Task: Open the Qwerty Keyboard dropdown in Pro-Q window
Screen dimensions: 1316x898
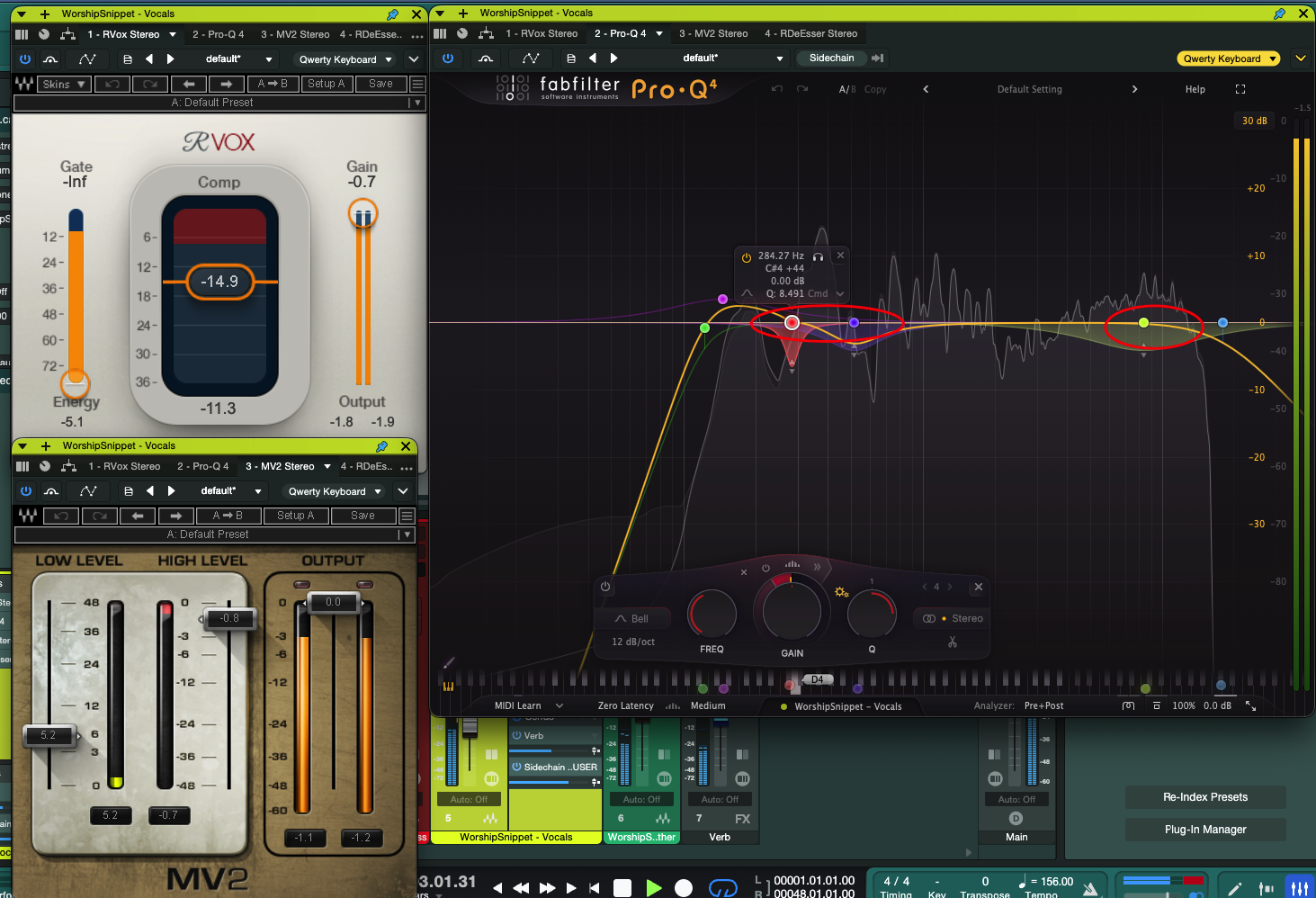Action: point(1229,58)
